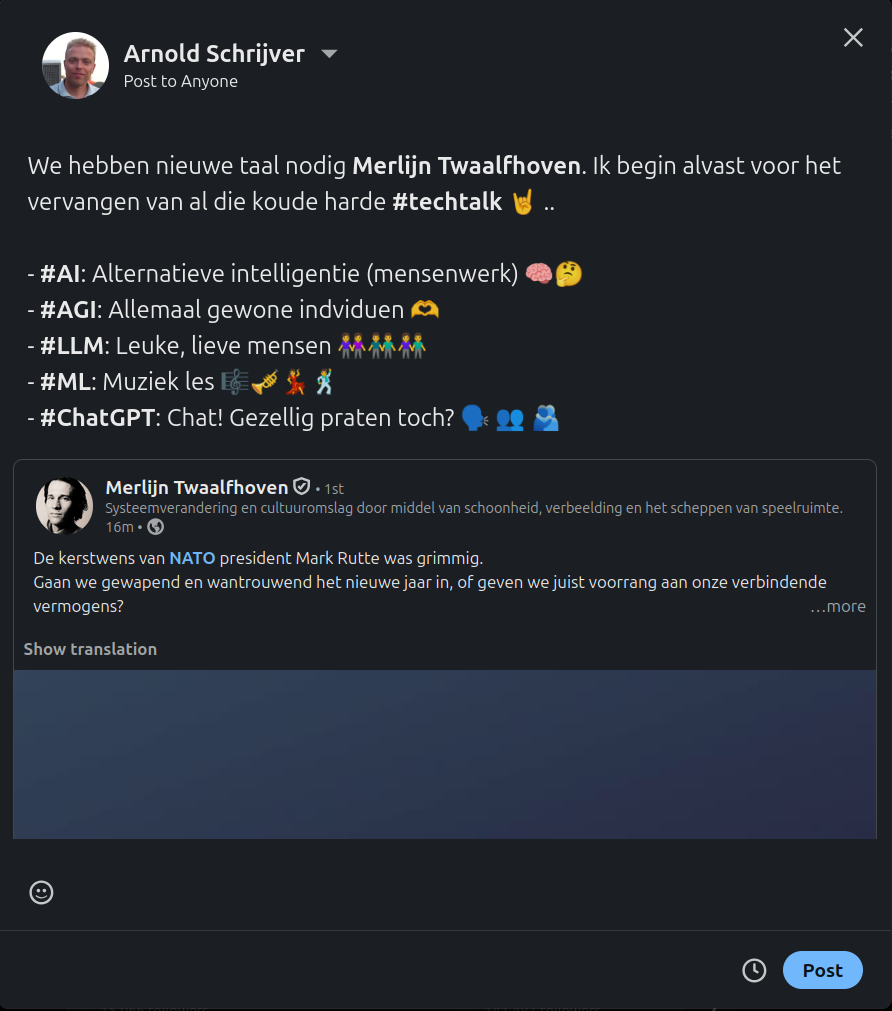
Task: Open the 'Post to Anyone' visibility selector
Action: (180, 81)
